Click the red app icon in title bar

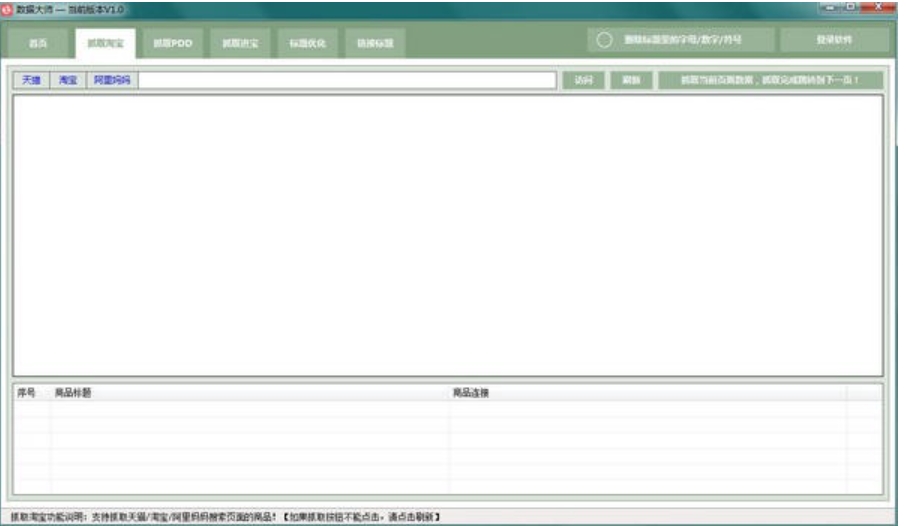(7, 8)
